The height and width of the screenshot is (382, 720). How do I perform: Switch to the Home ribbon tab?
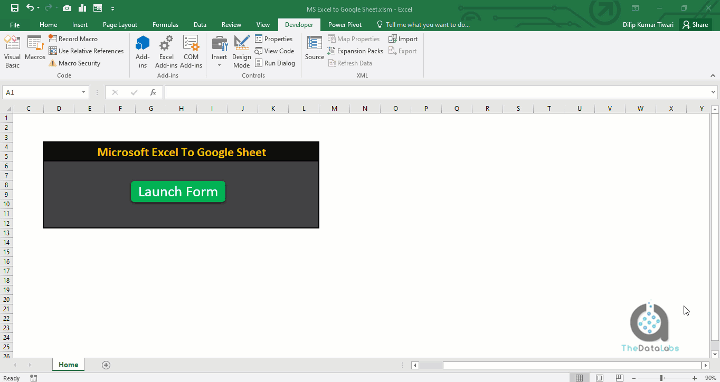48,25
